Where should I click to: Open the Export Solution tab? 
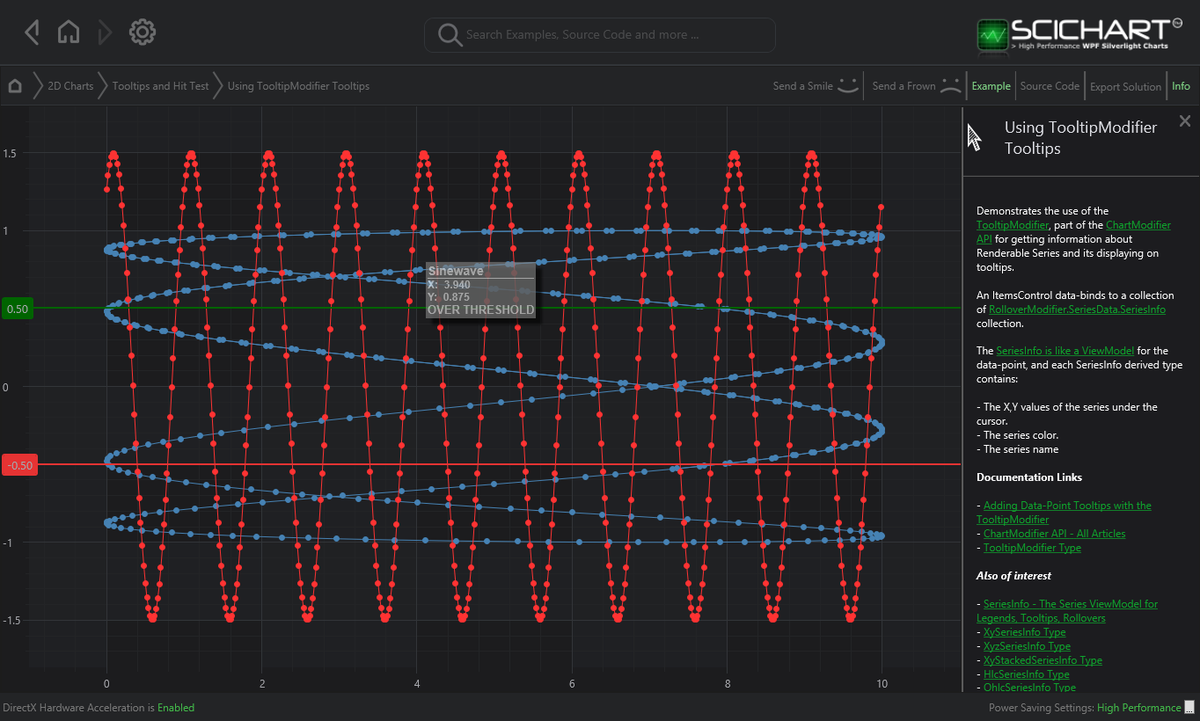[1126, 87]
